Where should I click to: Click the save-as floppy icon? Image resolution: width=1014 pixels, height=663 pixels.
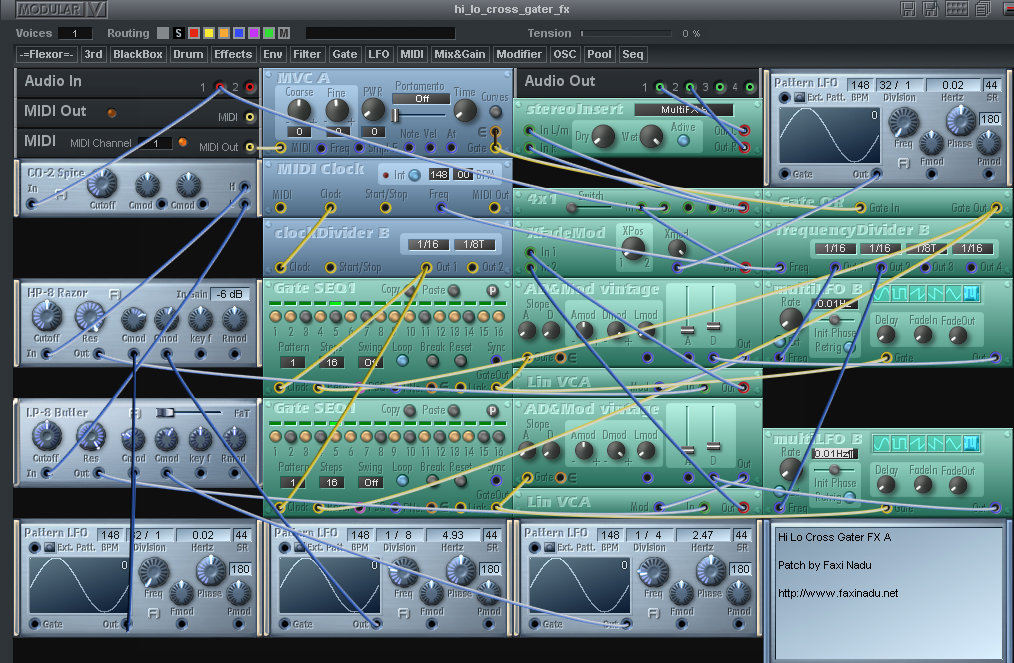pos(931,8)
